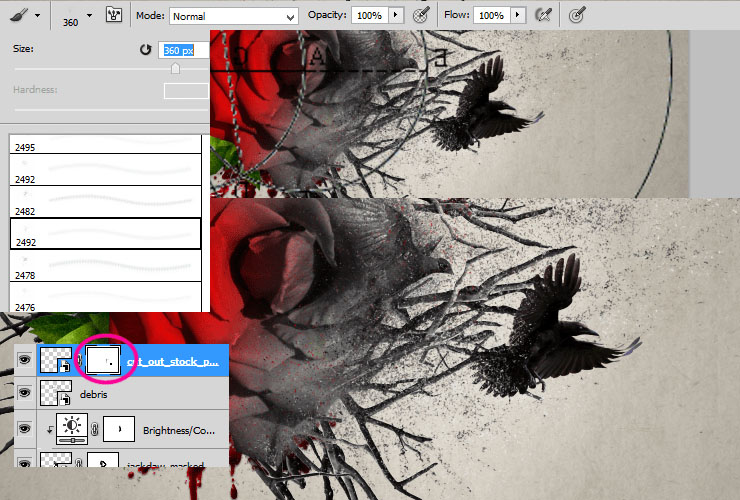
Task: Click the debris layer thumbnail
Action: click(56, 393)
